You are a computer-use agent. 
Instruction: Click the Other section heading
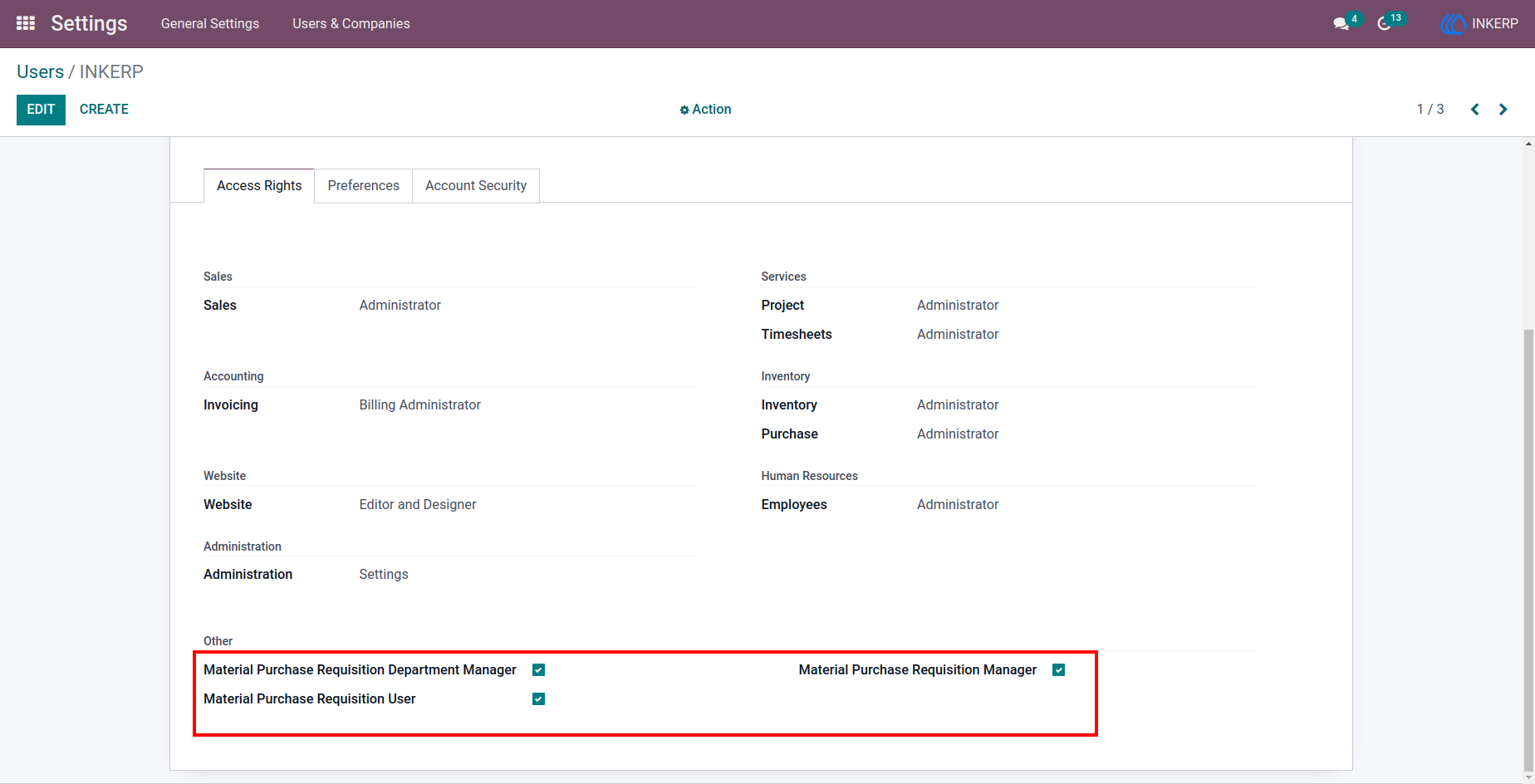click(x=218, y=641)
